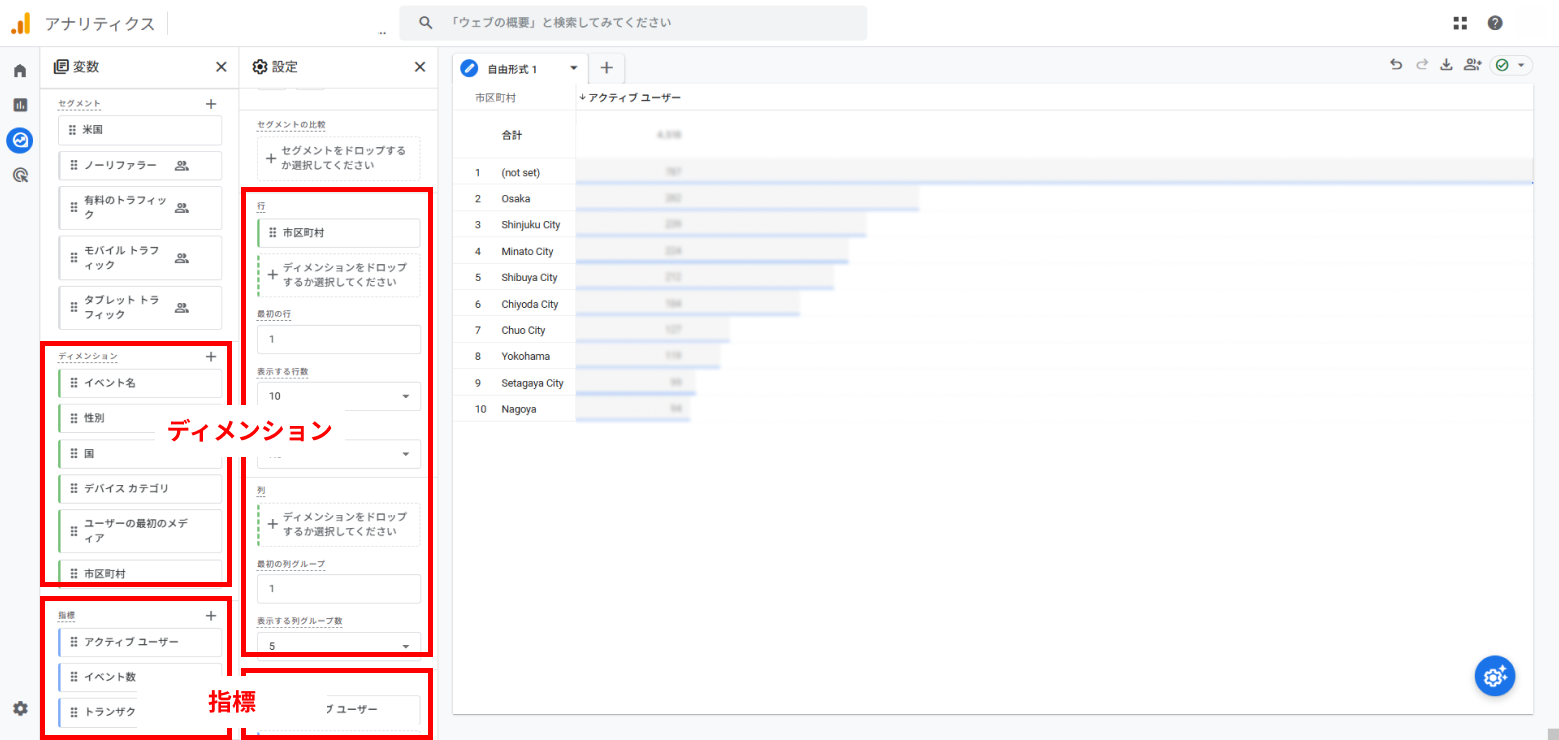Click the Nagoya row
The width and height of the screenshot is (1559, 740).
point(992,409)
